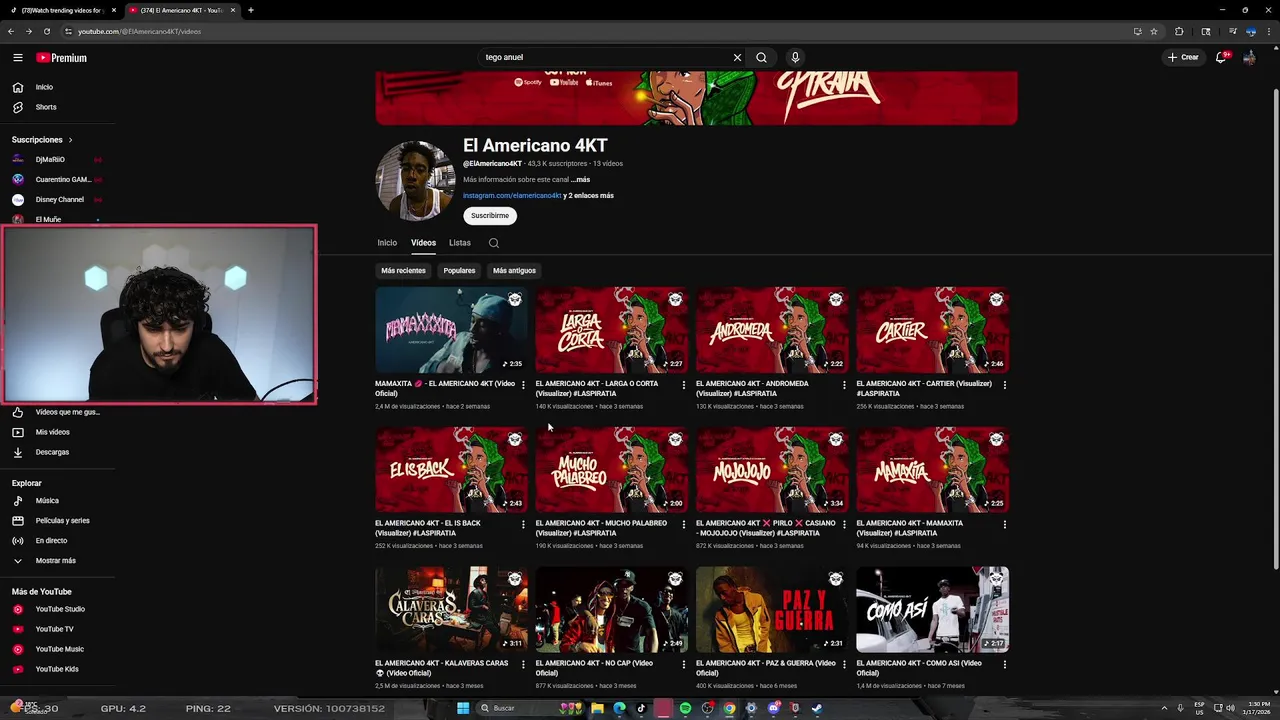This screenshot has height=720, width=1280.
Task: Open more options for MAMAXITA Video Oficial
Action: point(523,385)
